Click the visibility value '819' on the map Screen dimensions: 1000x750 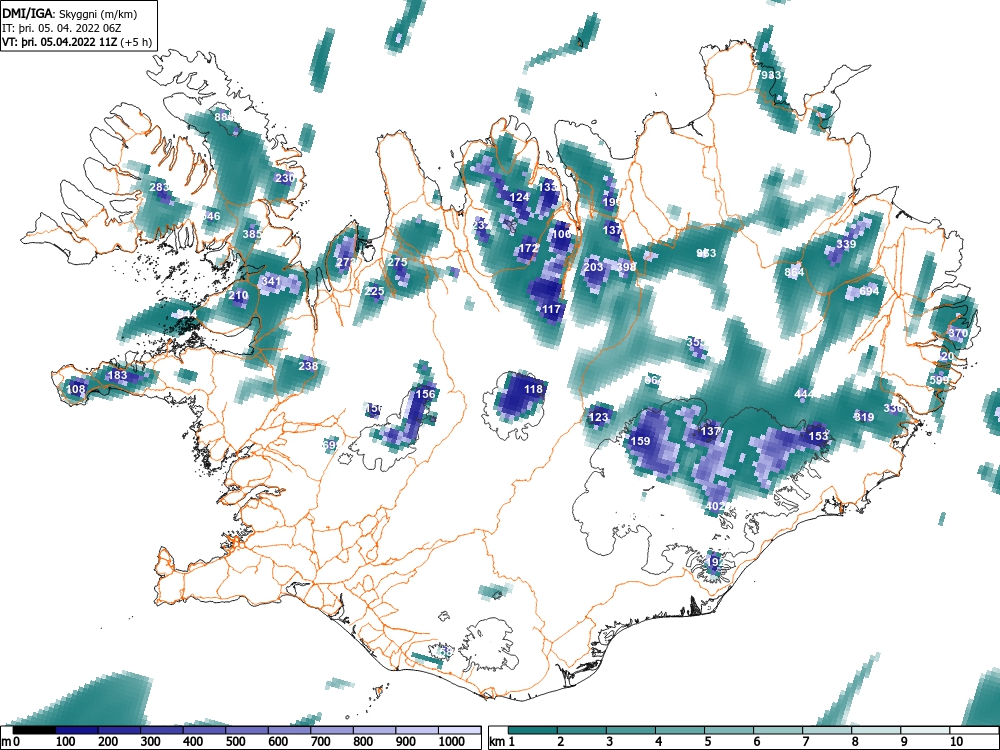864,417
